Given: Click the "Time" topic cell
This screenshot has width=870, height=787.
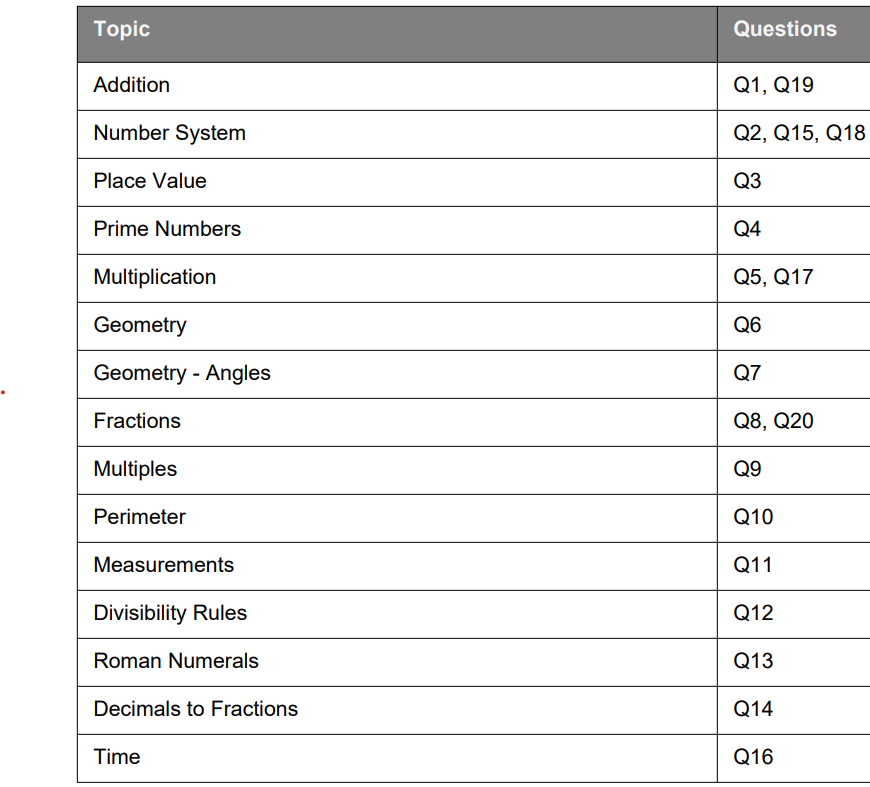Looking at the screenshot, I should pyautogui.click(x=117, y=757).
